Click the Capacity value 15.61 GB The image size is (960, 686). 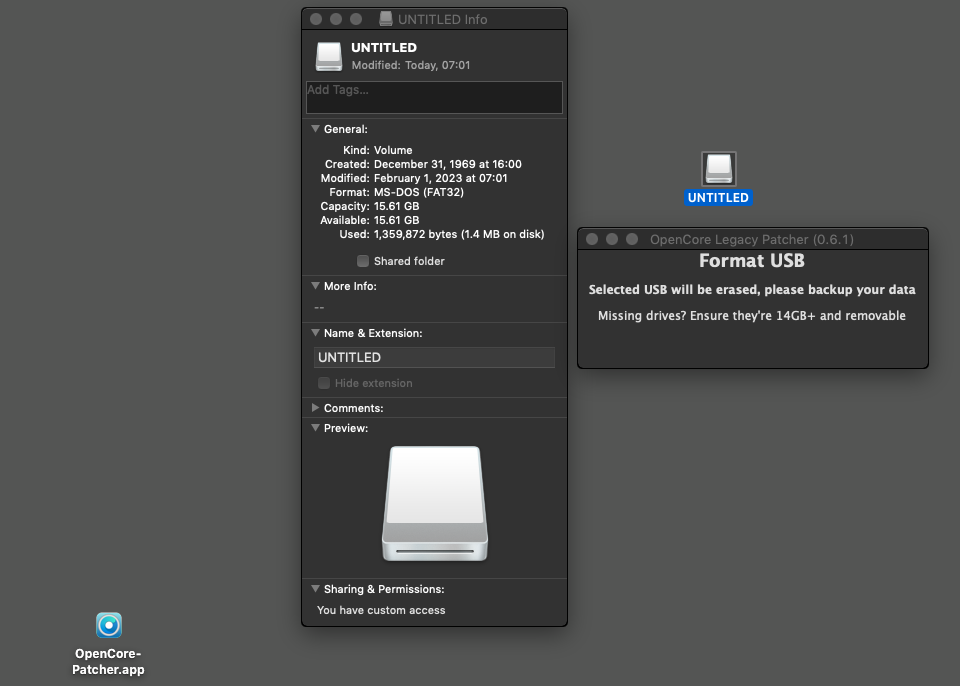pyautogui.click(x=397, y=206)
